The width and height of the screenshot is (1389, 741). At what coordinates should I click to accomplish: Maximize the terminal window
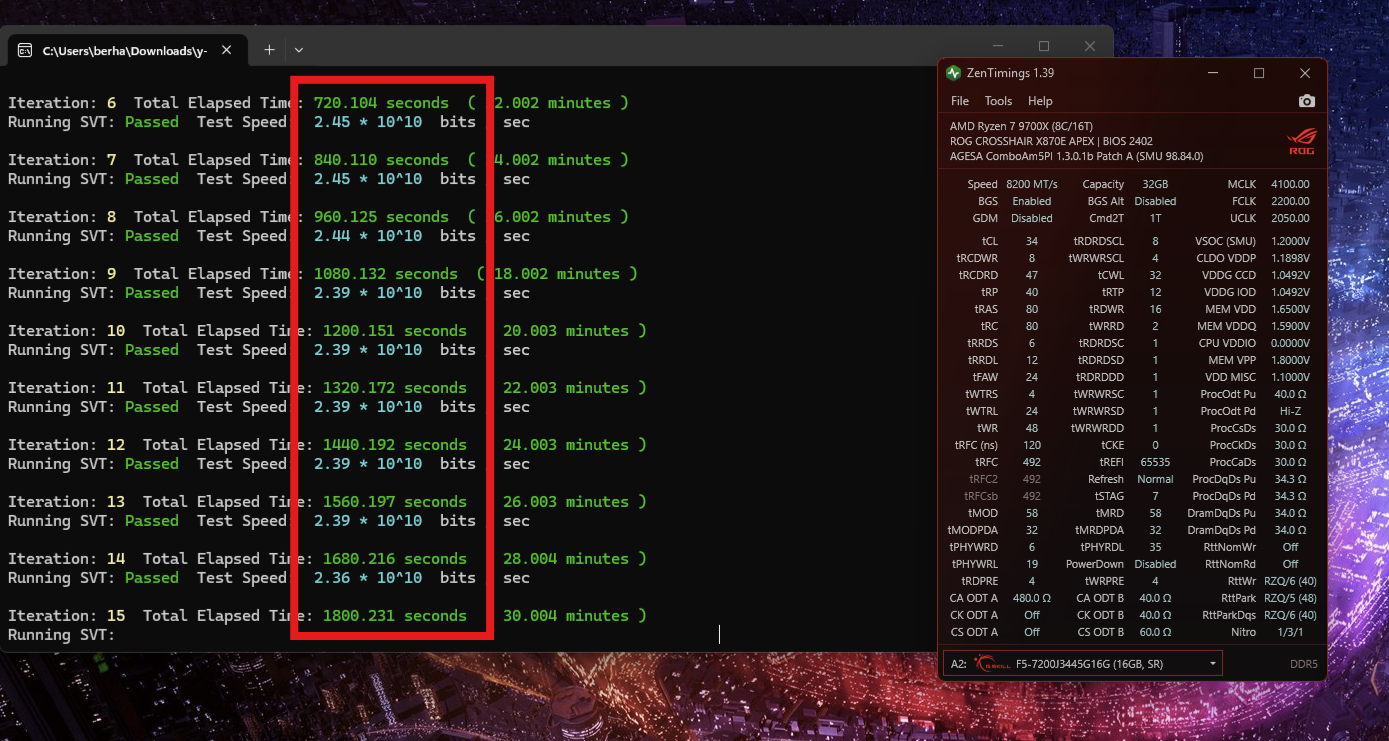(1044, 46)
